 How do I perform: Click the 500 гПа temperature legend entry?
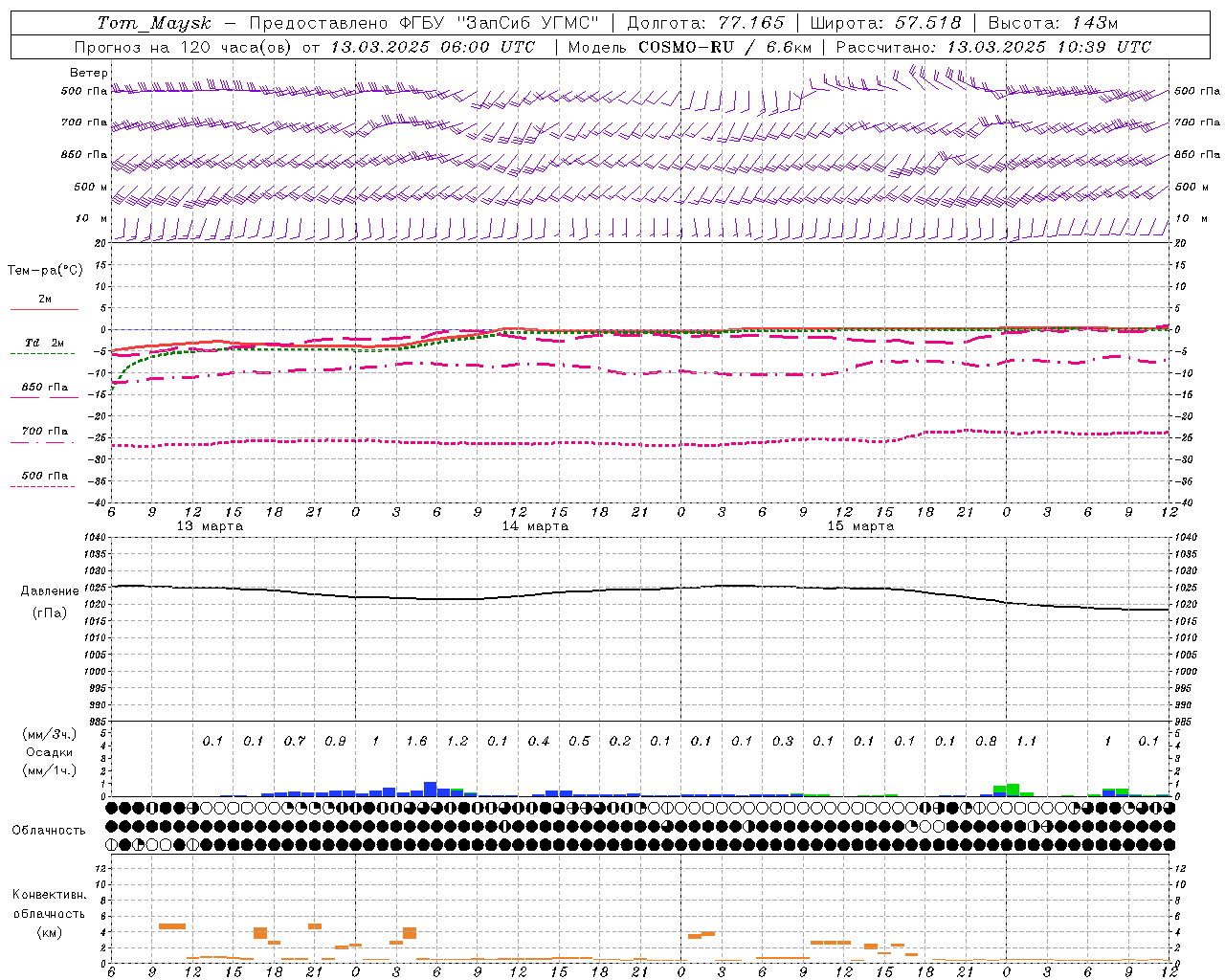pyautogui.click(x=44, y=476)
